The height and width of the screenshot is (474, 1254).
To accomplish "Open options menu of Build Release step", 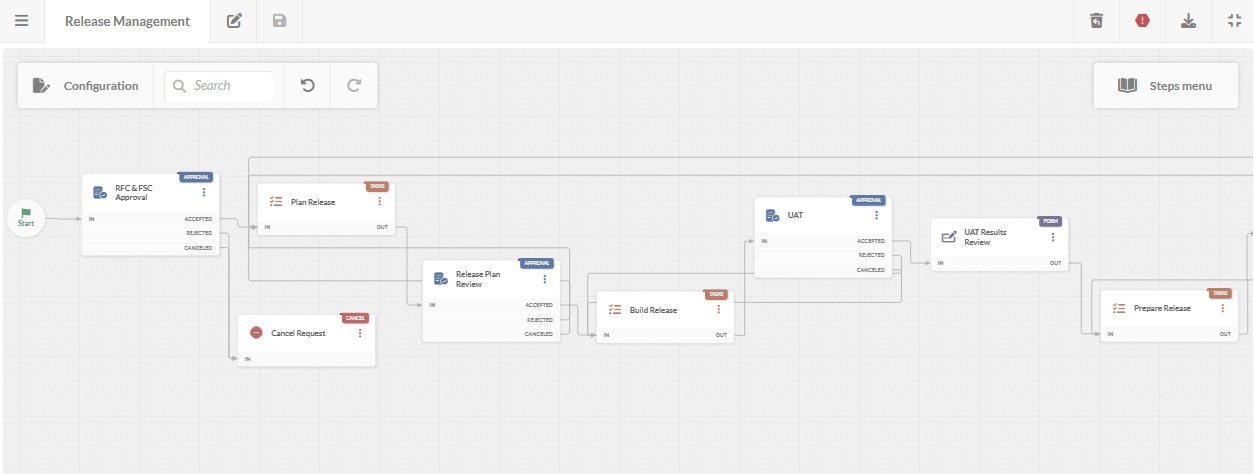I will coord(719,310).
